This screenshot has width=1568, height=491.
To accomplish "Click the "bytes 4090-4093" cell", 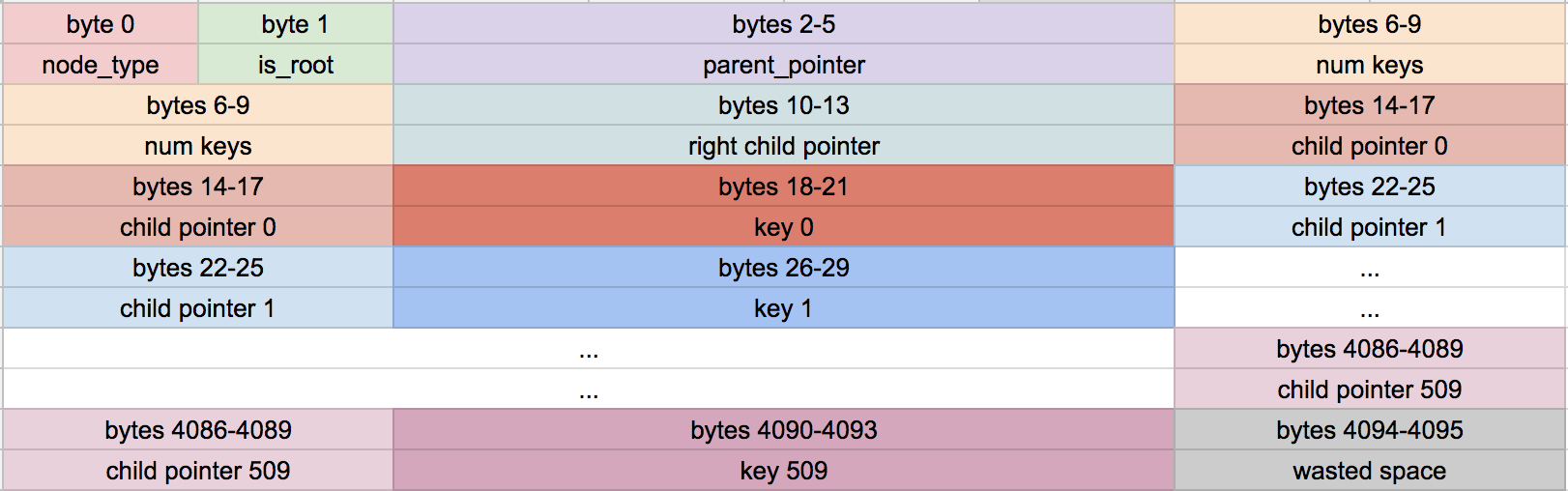I will 783,430.
